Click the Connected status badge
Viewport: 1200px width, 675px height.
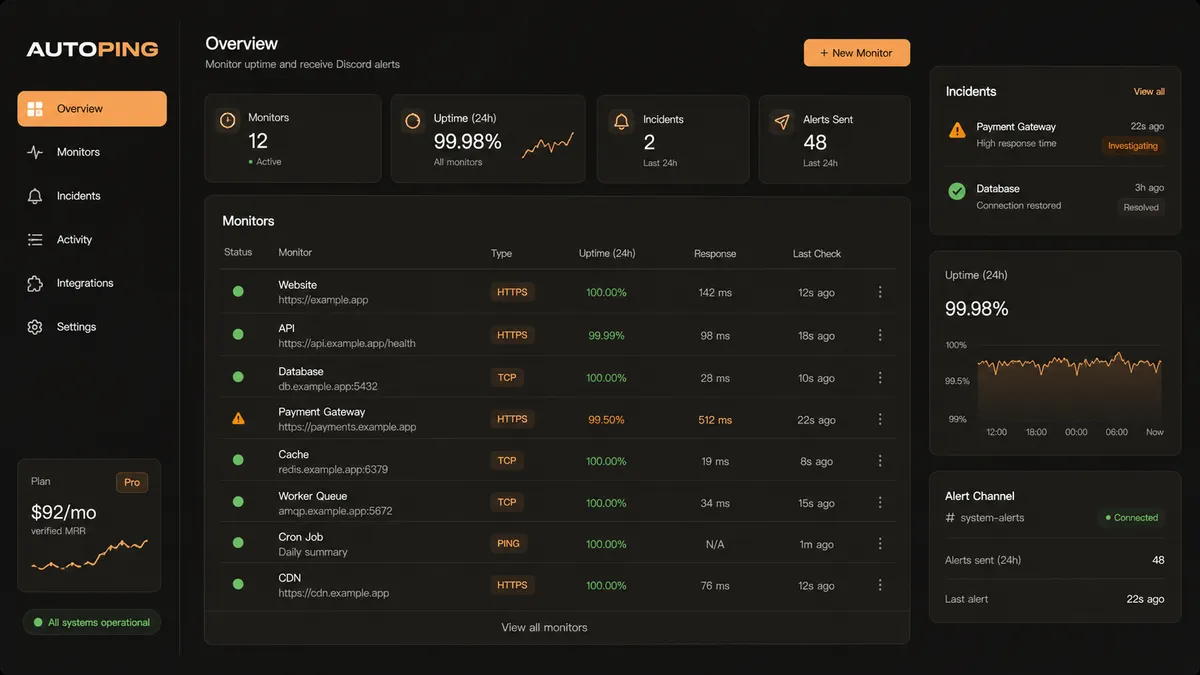[1130, 518]
